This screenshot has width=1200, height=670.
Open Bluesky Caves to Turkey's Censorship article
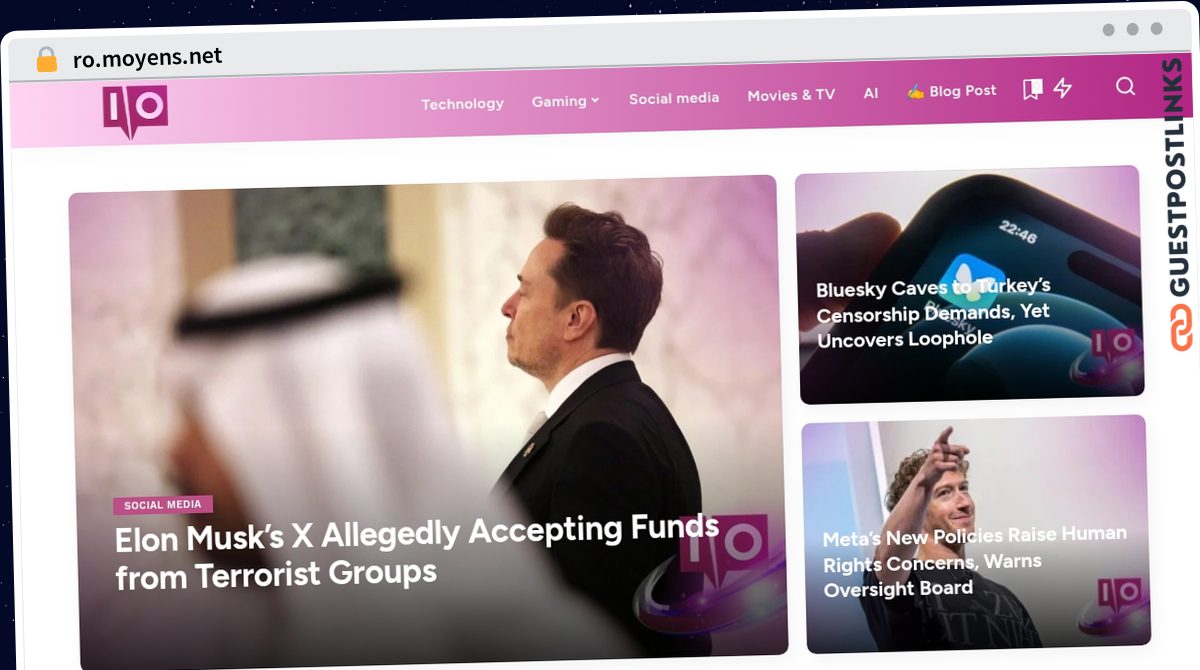point(934,313)
